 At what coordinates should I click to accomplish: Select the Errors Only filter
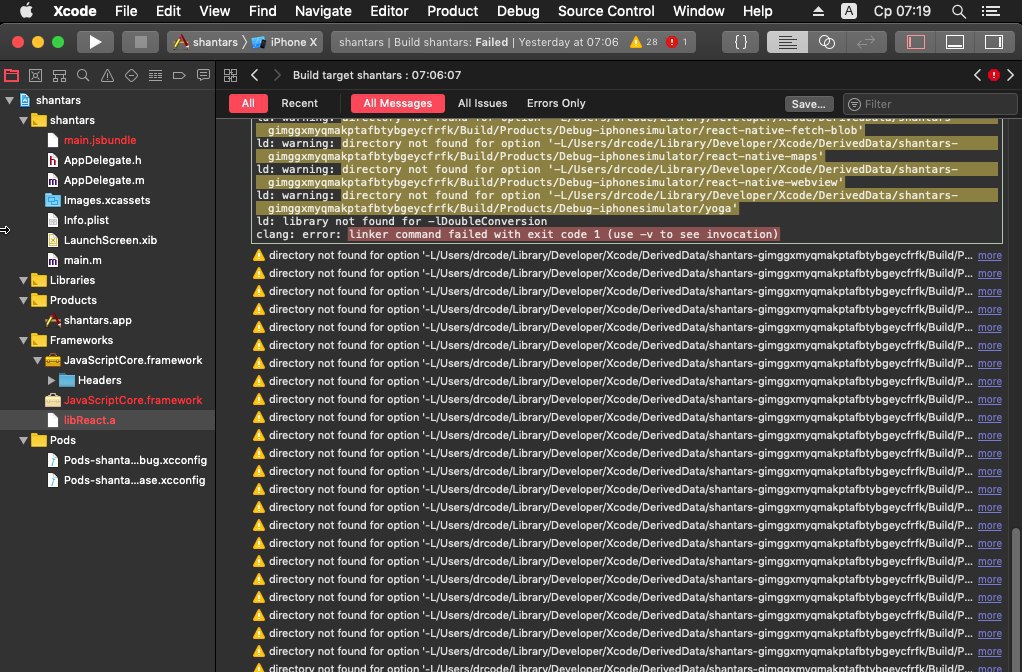tap(556, 104)
